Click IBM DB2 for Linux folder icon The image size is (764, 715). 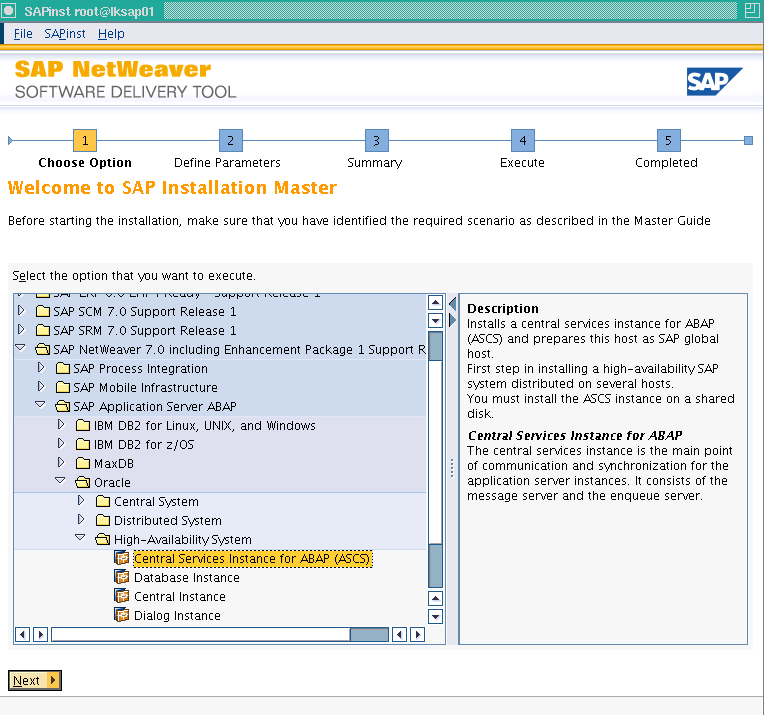83,425
